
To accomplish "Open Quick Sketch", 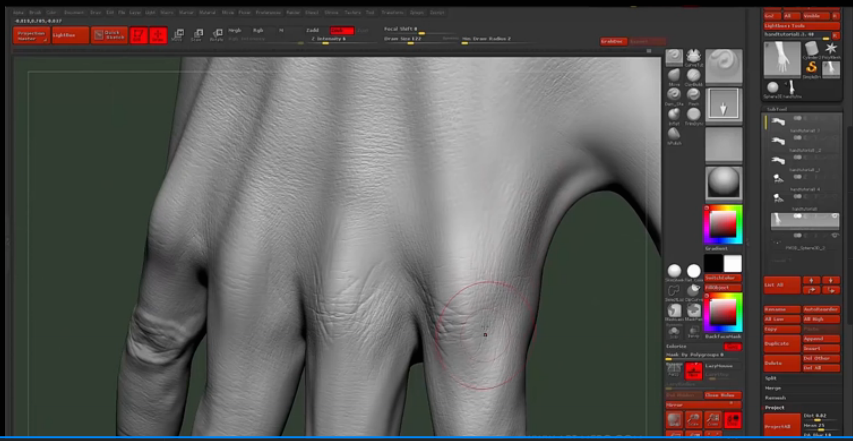I will point(109,35).
